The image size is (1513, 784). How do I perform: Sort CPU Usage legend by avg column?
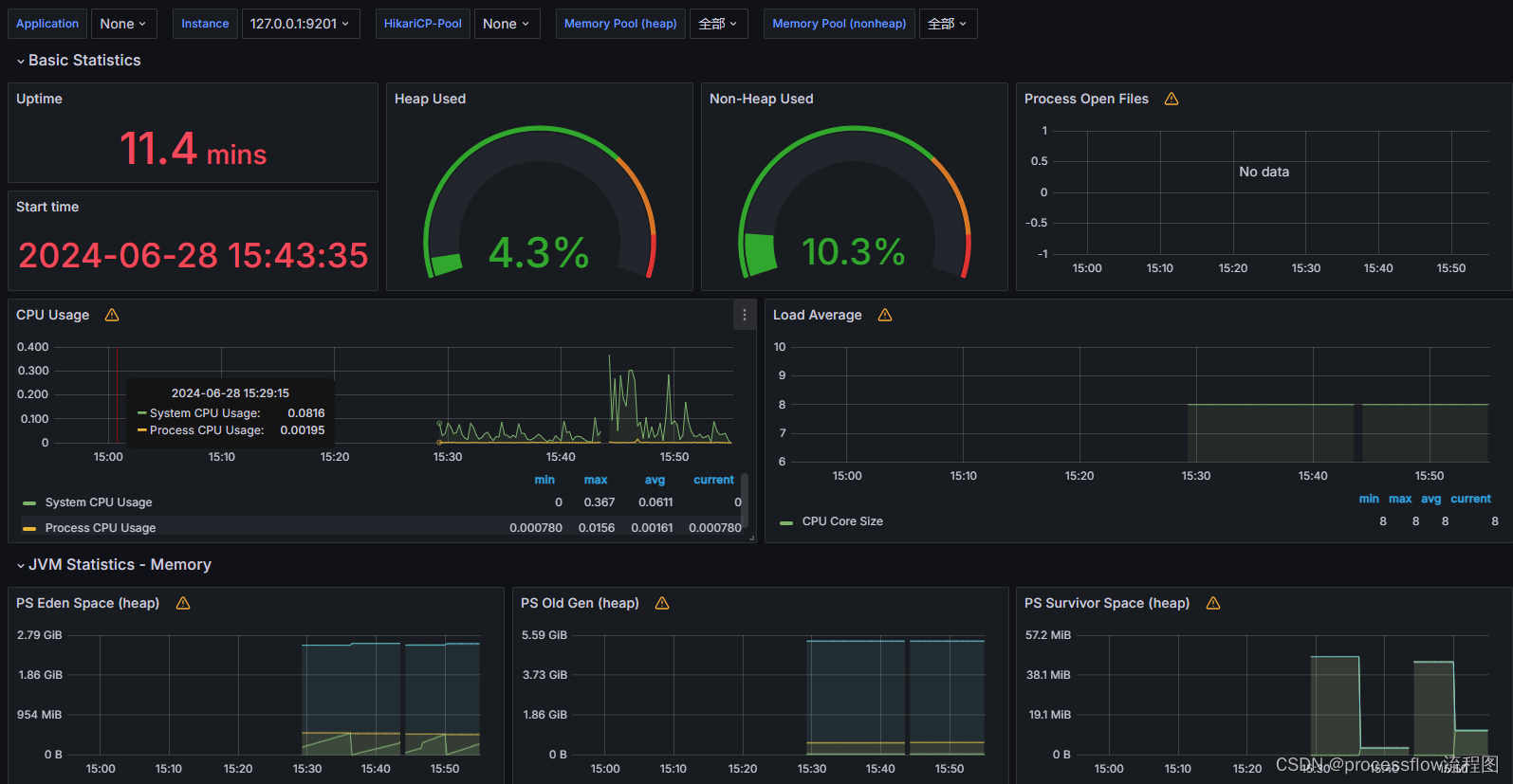655,480
